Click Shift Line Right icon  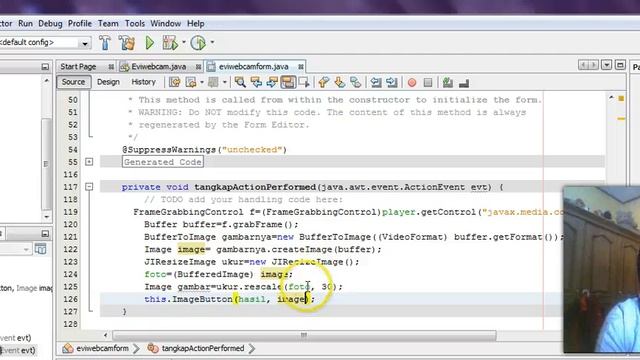(392, 82)
